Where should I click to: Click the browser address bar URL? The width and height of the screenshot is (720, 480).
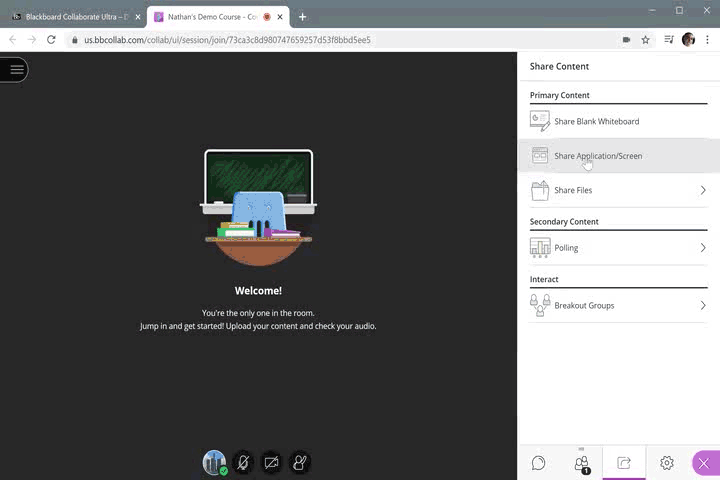click(300, 40)
